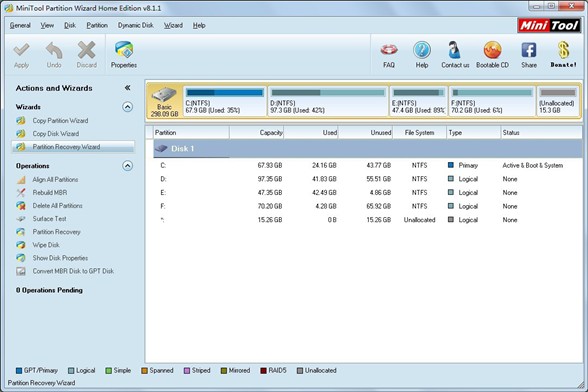
Task: Click the Partition Recovery Wizard icon
Action: (x=21, y=147)
